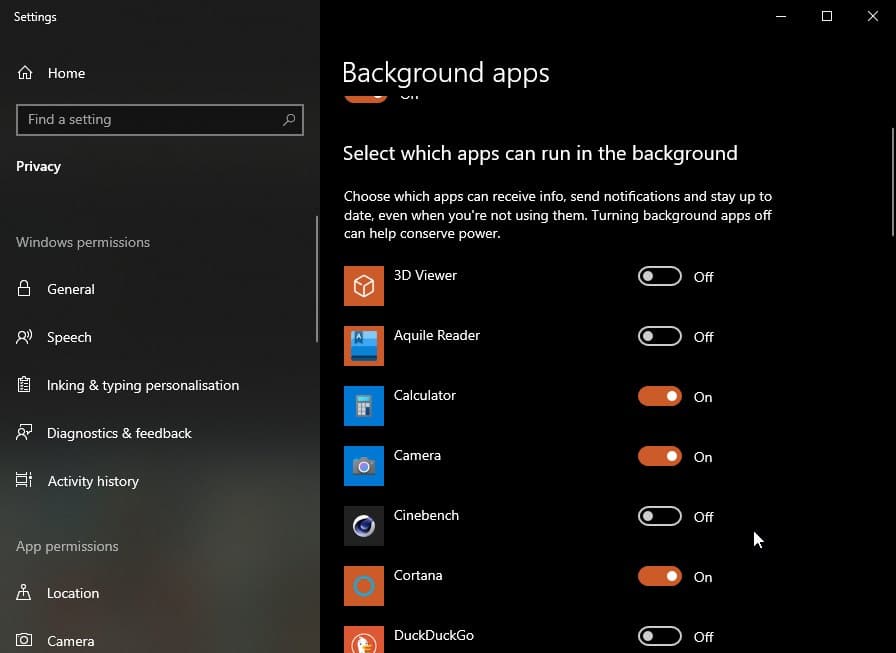Click the Location pin icon

click(24, 592)
